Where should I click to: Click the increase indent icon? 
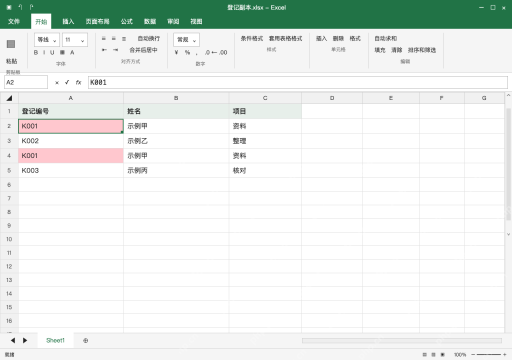115,50
